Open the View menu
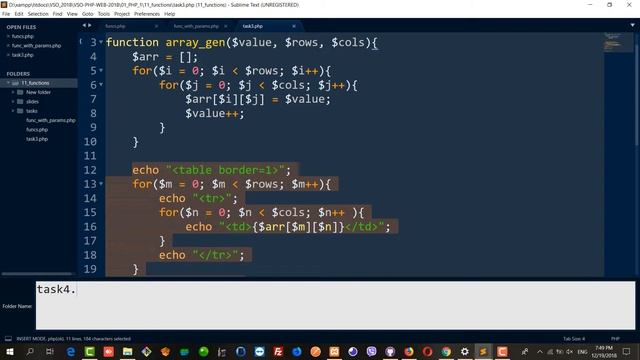 [x=72, y=14]
